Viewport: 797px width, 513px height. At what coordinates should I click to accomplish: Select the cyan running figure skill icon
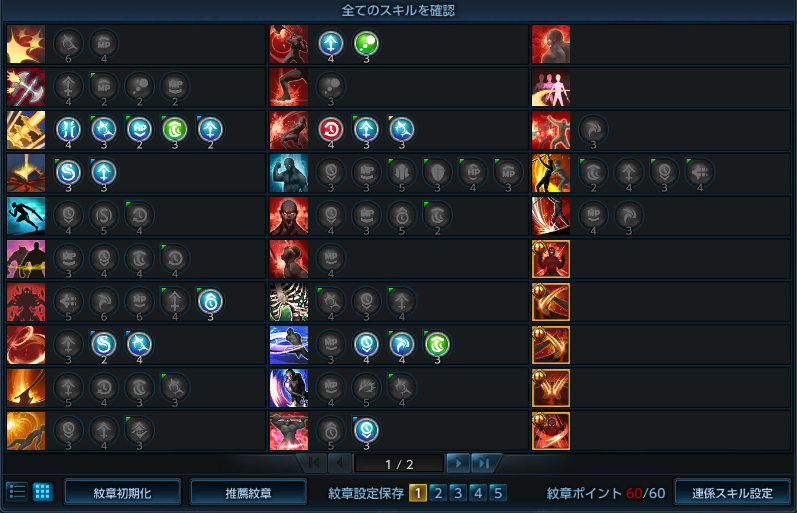(x=26, y=216)
